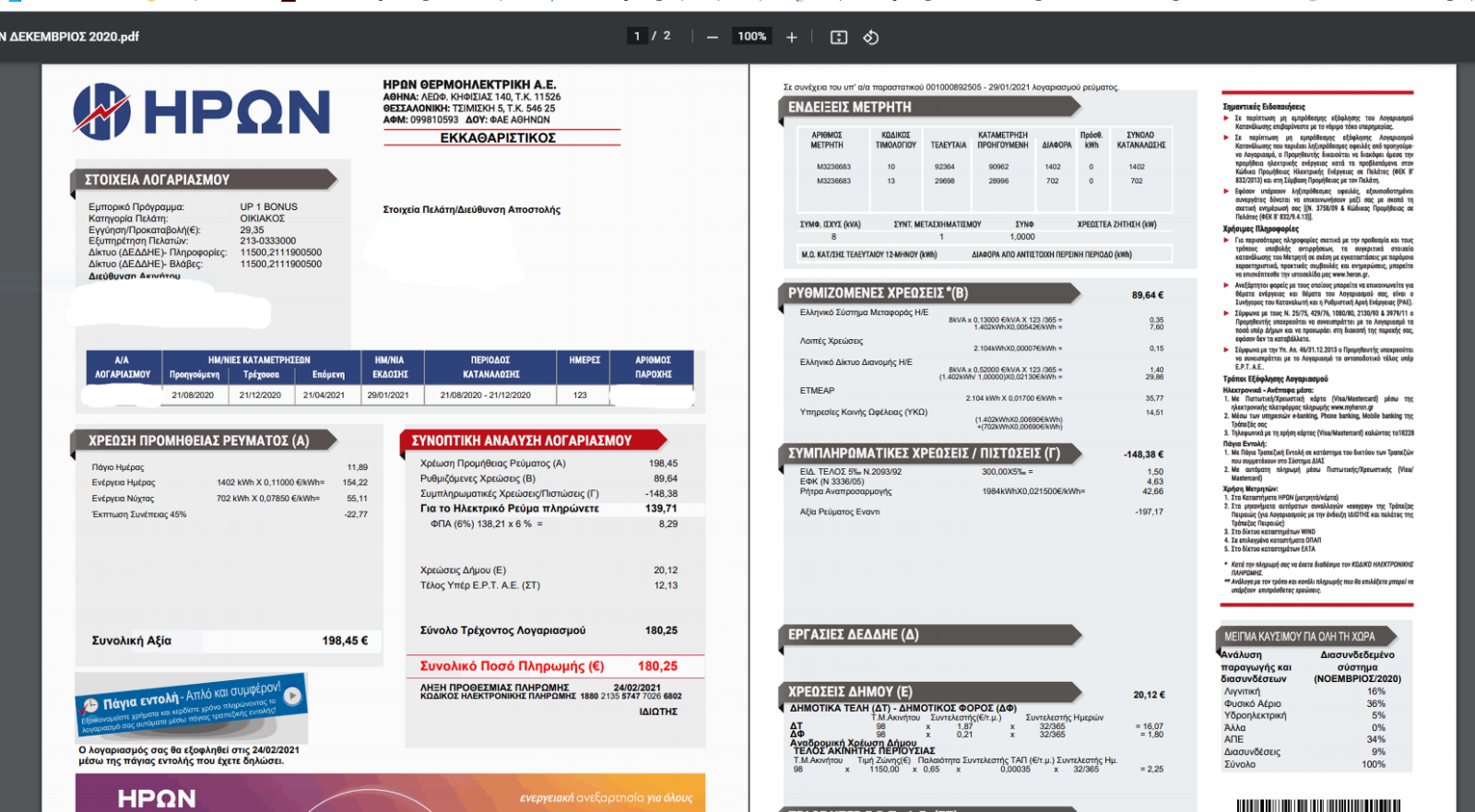Image resolution: width=1475 pixels, height=812 pixels.
Task: Click the ΦΠΑ (6%) tax line
Action: pos(554,524)
